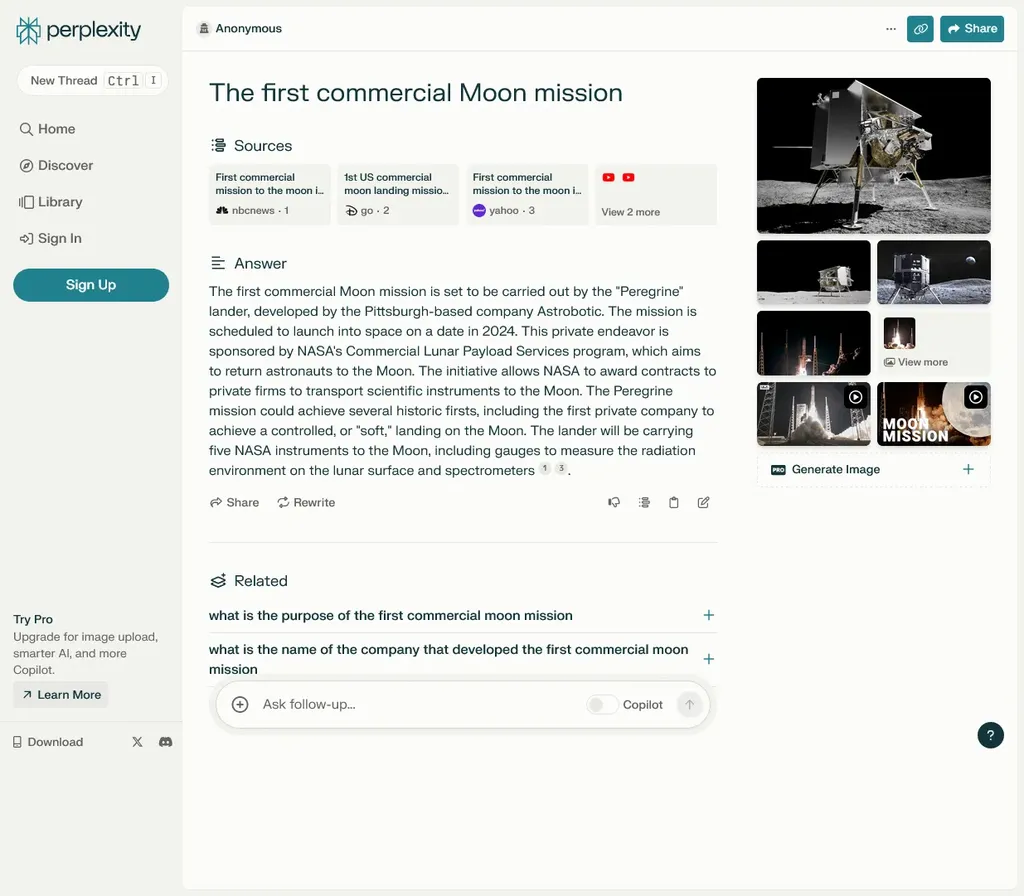Open the X social icon
The height and width of the screenshot is (896, 1024).
137,742
